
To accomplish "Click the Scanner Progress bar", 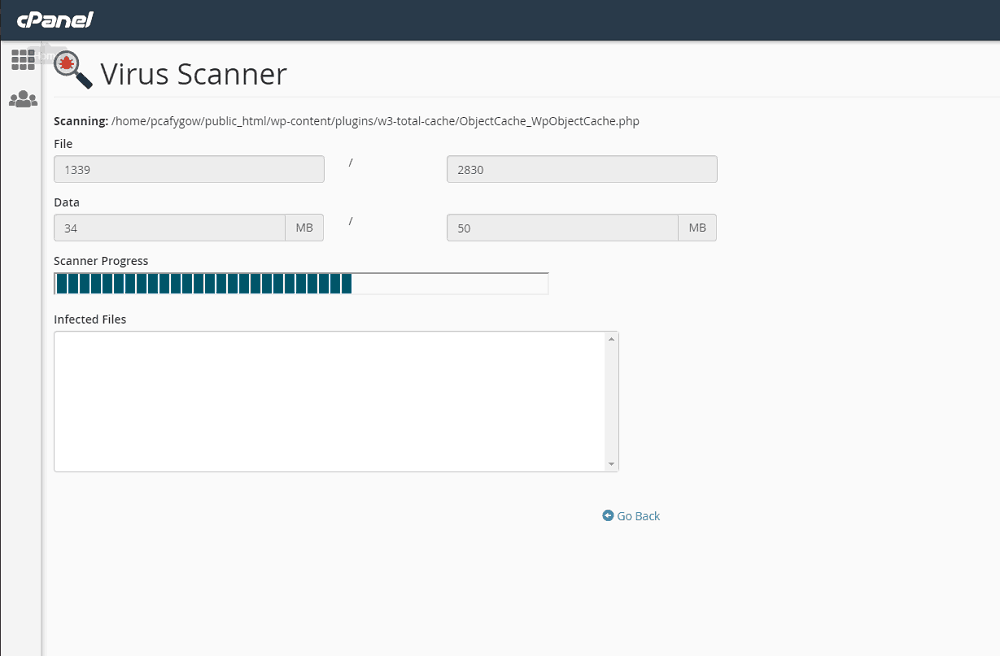I will 301,284.
